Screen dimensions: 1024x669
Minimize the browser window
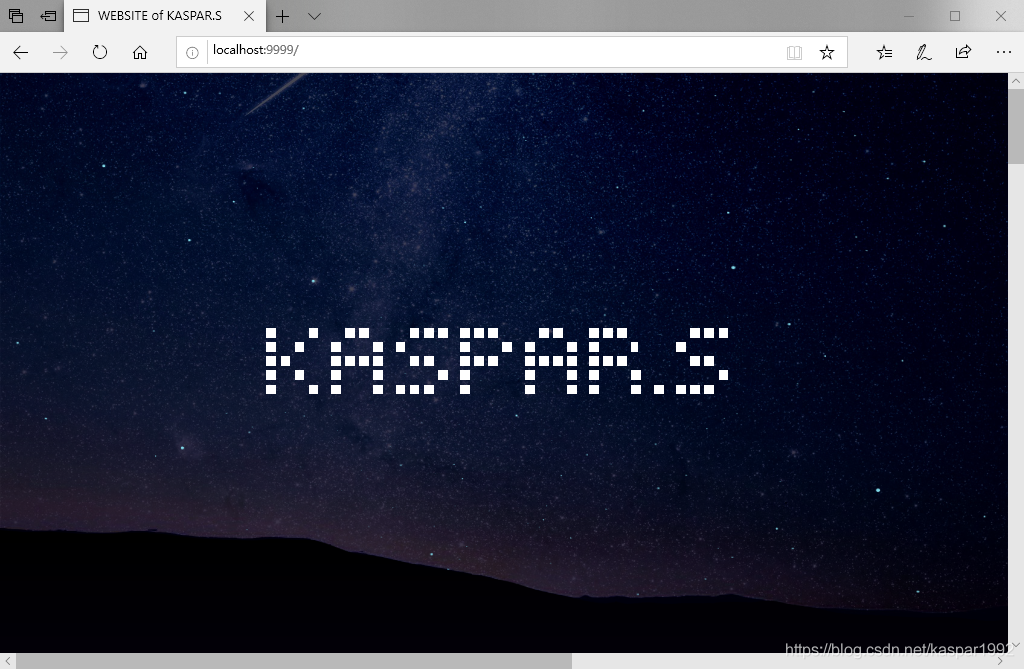coord(908,16)
